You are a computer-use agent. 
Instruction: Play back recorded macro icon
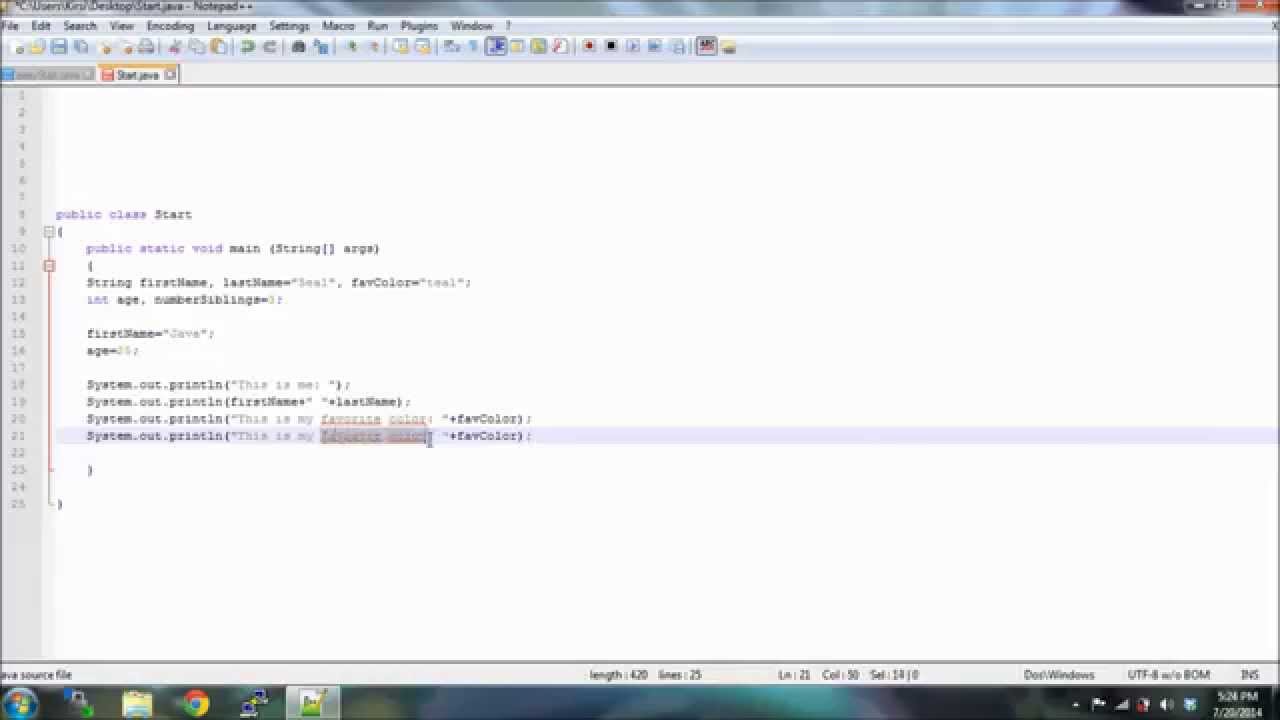click(x=633, y=47)
